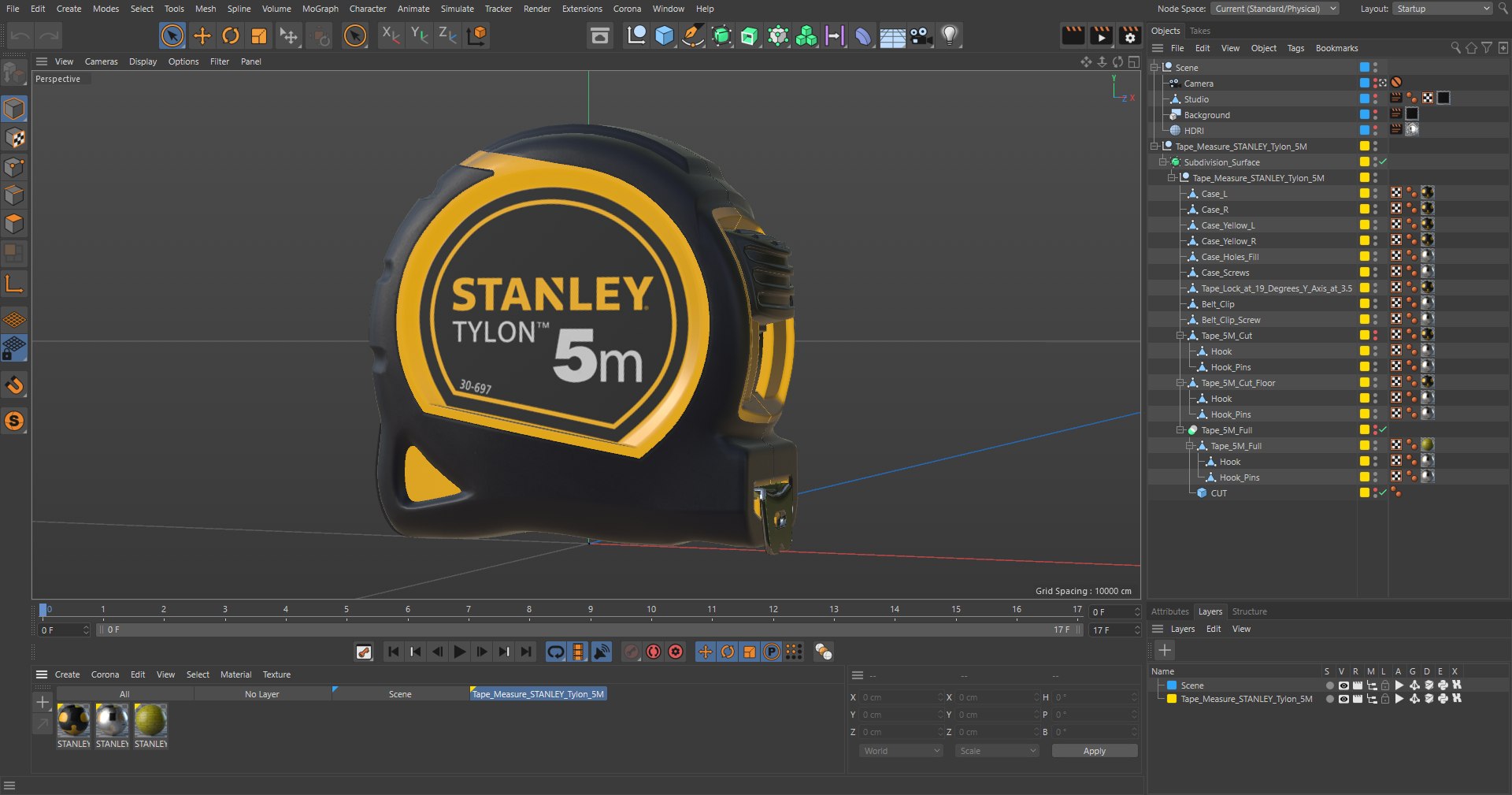Open the Deformer bend icon
Viewport: 1512px width, 795px height.
863,35
